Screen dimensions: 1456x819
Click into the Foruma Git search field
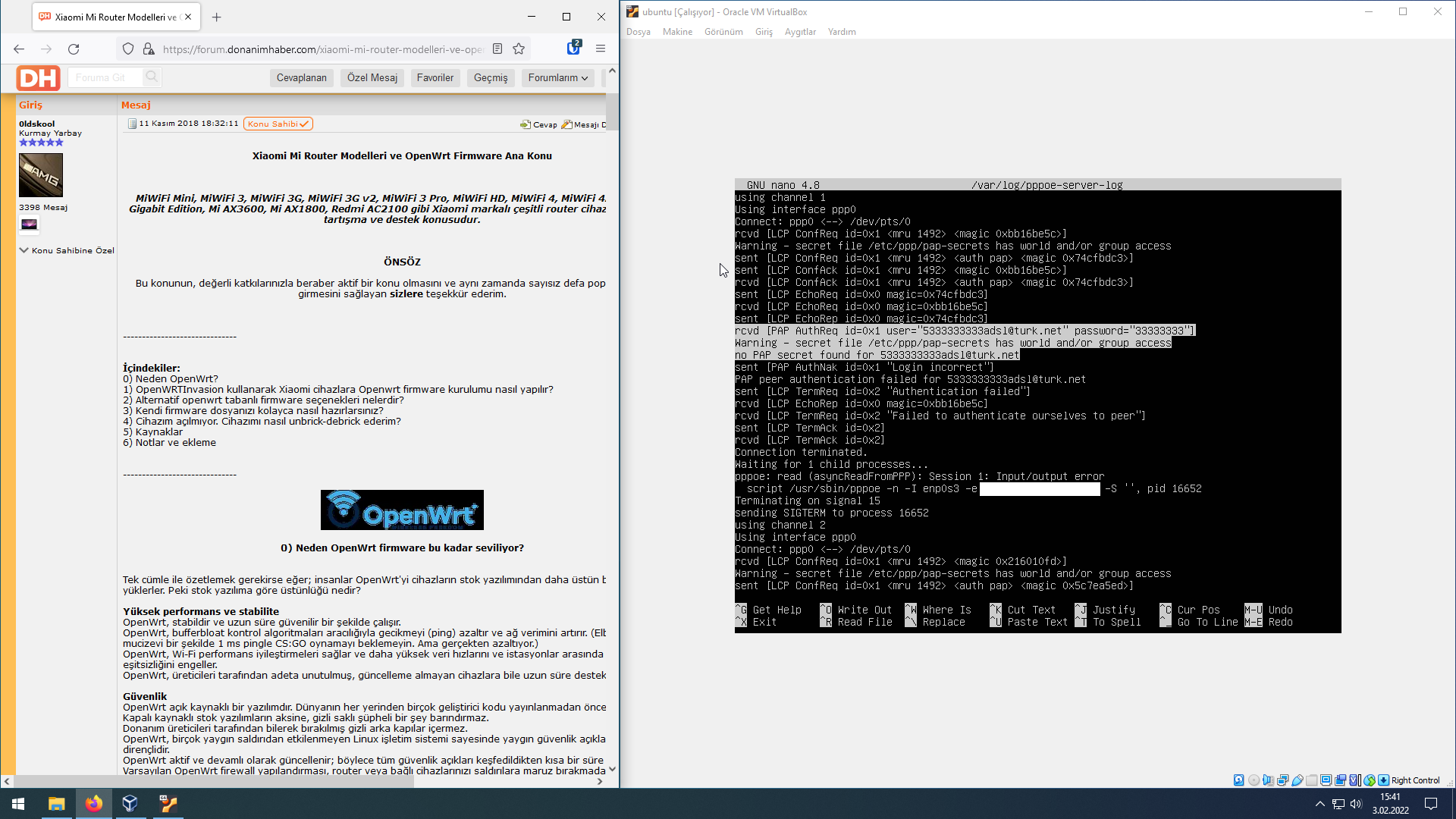(x=105, y=77)
